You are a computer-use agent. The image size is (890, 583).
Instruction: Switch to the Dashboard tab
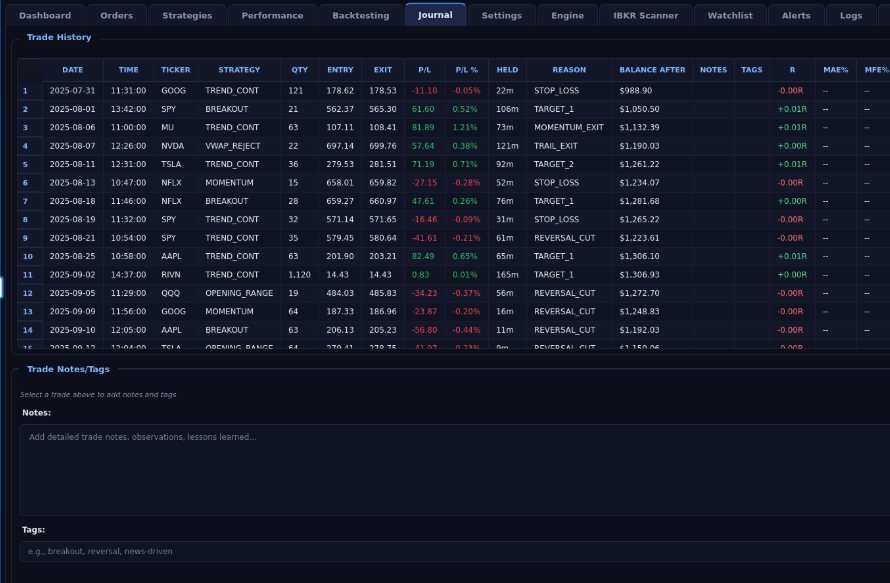point(45,15)
